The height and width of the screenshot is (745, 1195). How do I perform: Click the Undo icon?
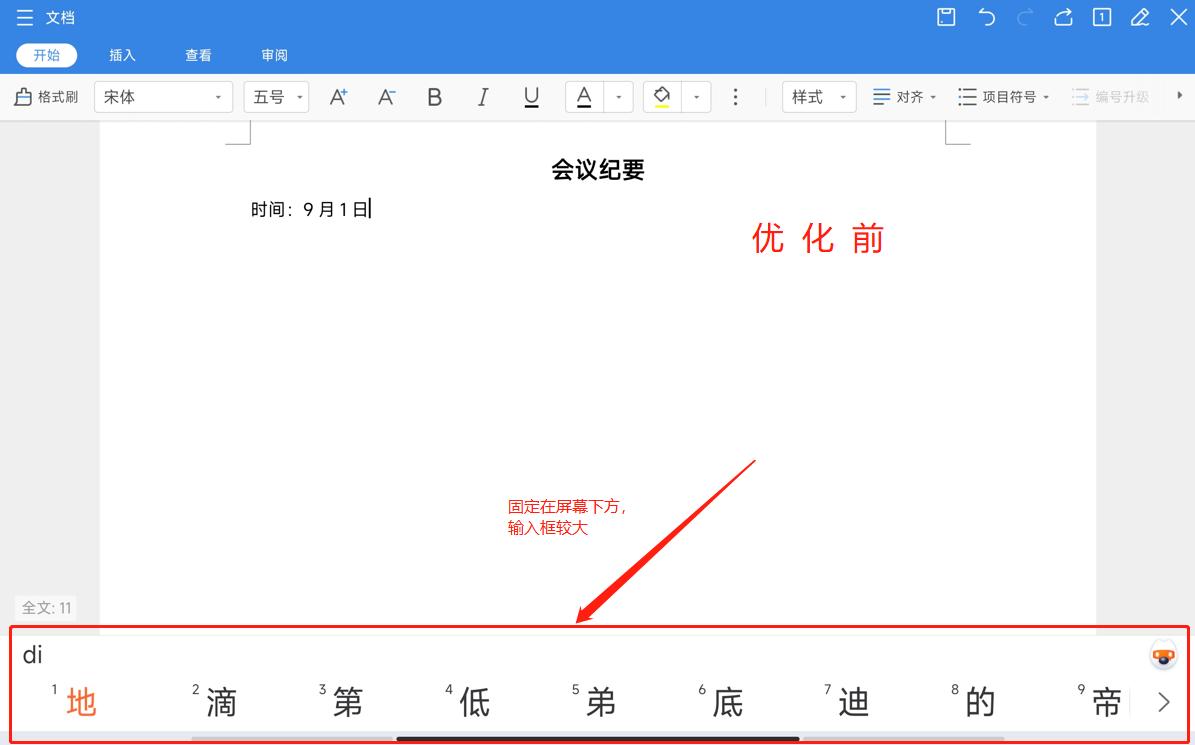(x=986, y=17)
